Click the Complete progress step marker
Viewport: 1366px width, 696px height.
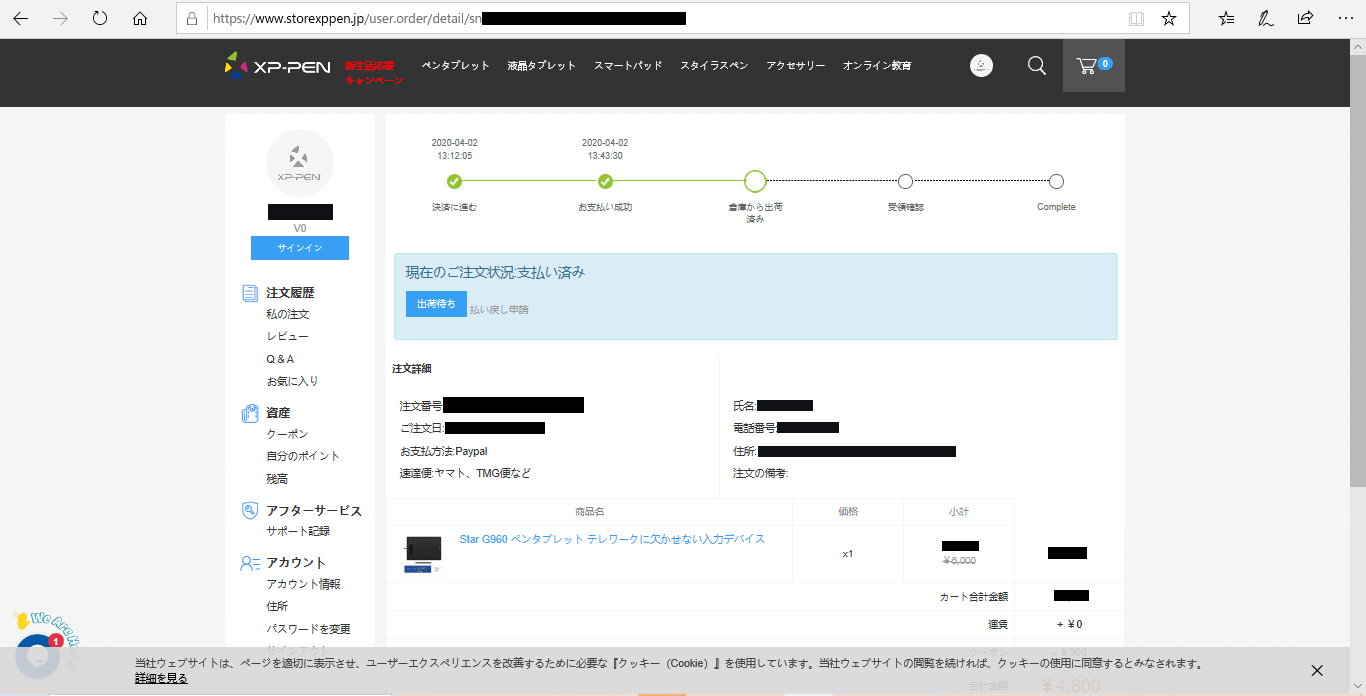coord(1056,181)
